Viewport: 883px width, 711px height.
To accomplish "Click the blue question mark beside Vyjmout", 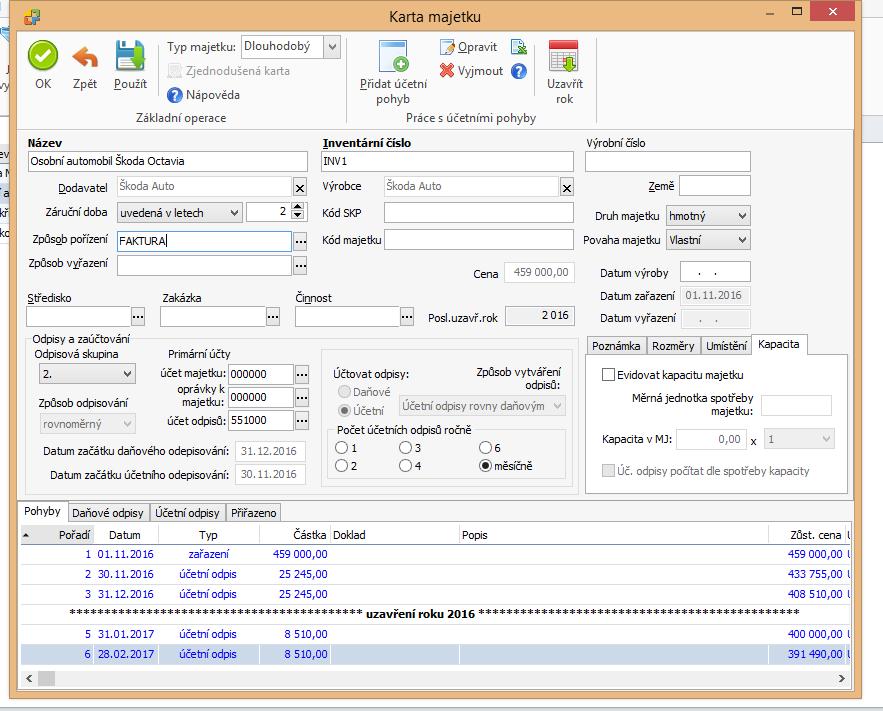I will (x=519, y=71).
